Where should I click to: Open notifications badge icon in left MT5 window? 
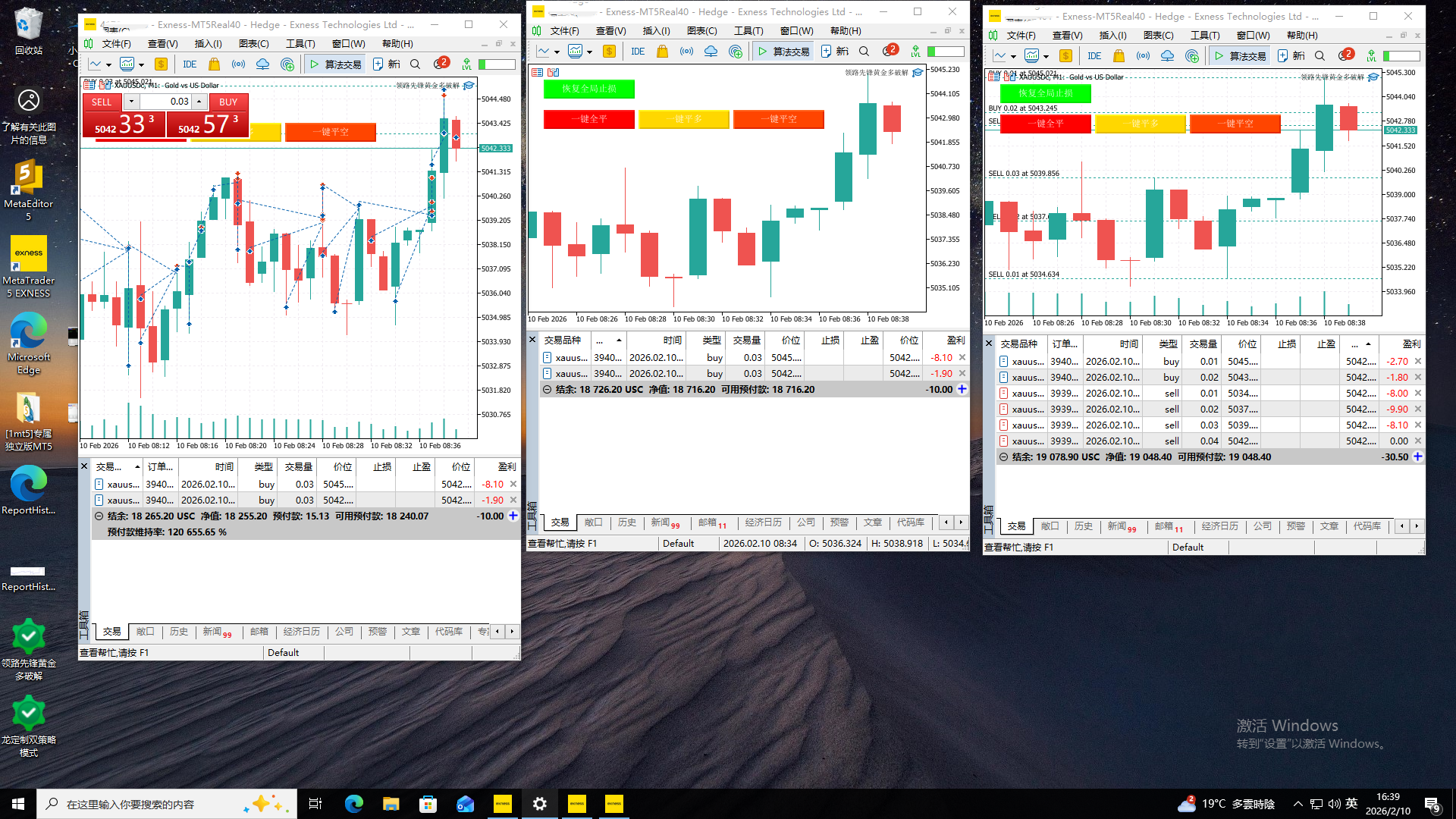441,64
